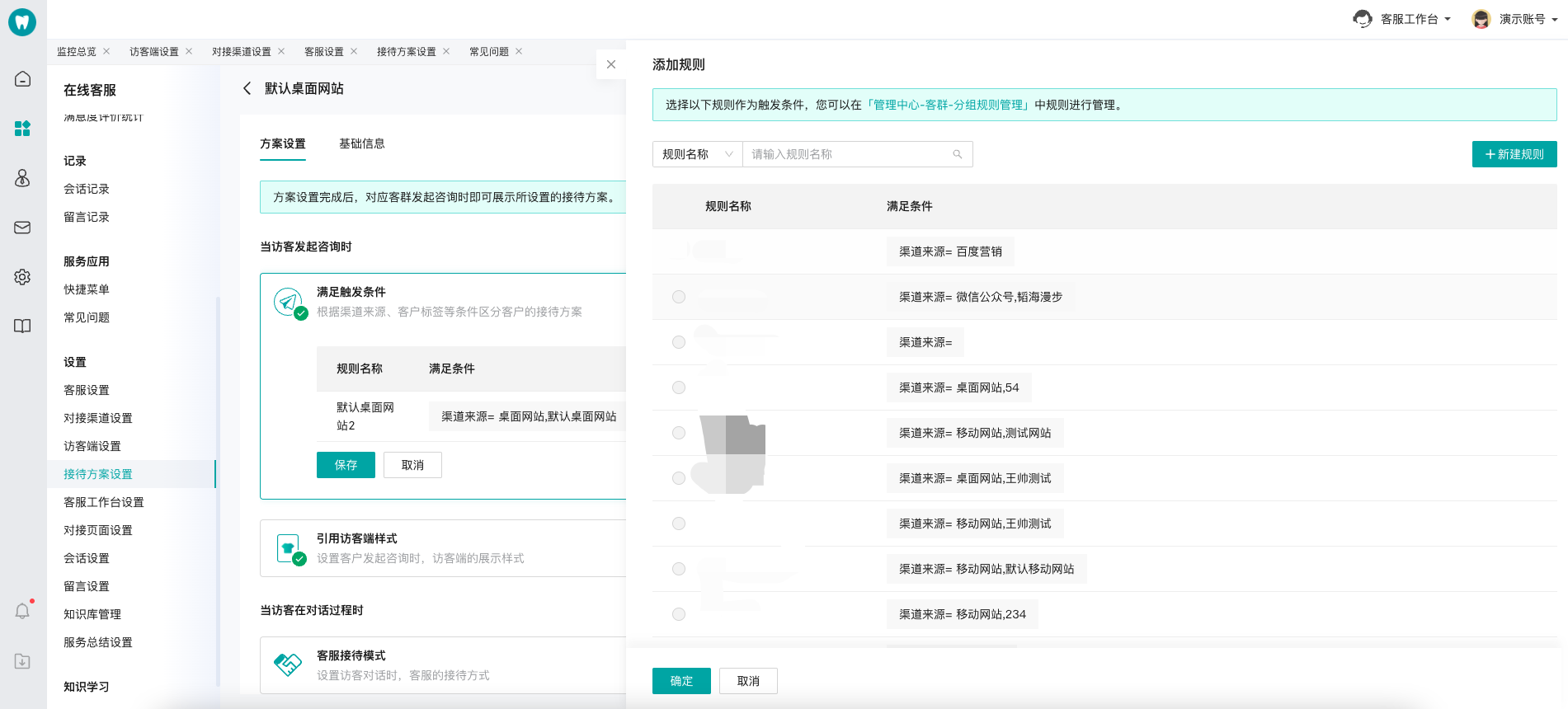This screenshot has width=1568, height=709.
Task: Click the back arrow beside 默认桌面网站
Action: click(247, 88)
